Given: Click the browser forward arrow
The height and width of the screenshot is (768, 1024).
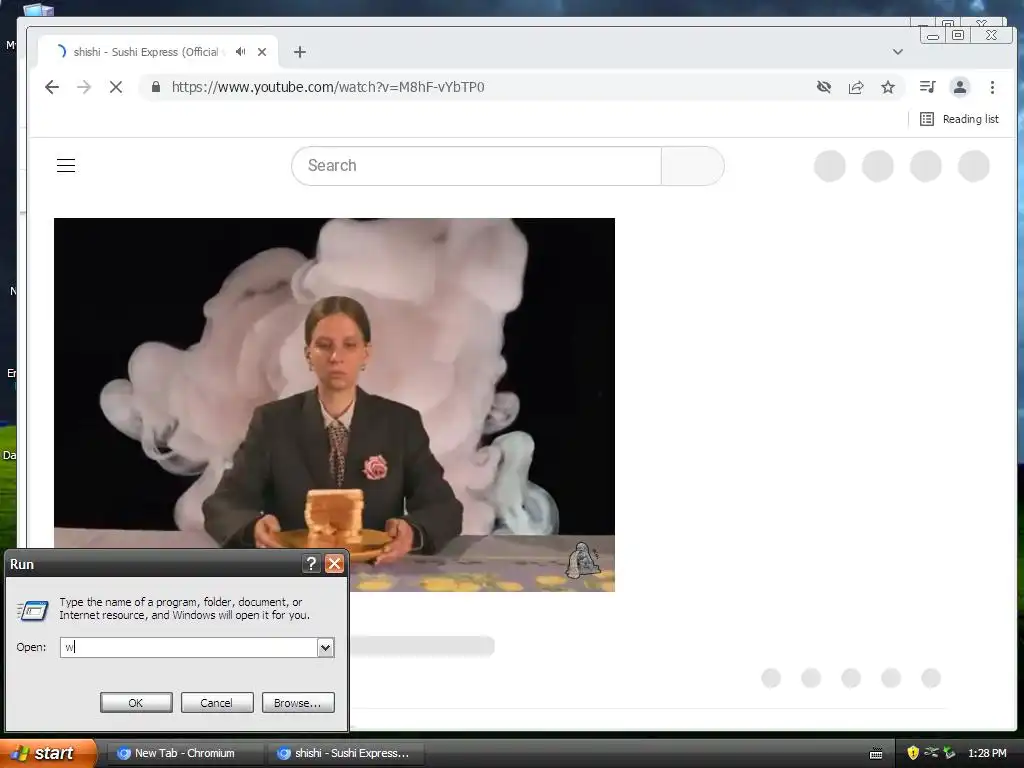Looking at the screenshot, I should coord(84,87).
